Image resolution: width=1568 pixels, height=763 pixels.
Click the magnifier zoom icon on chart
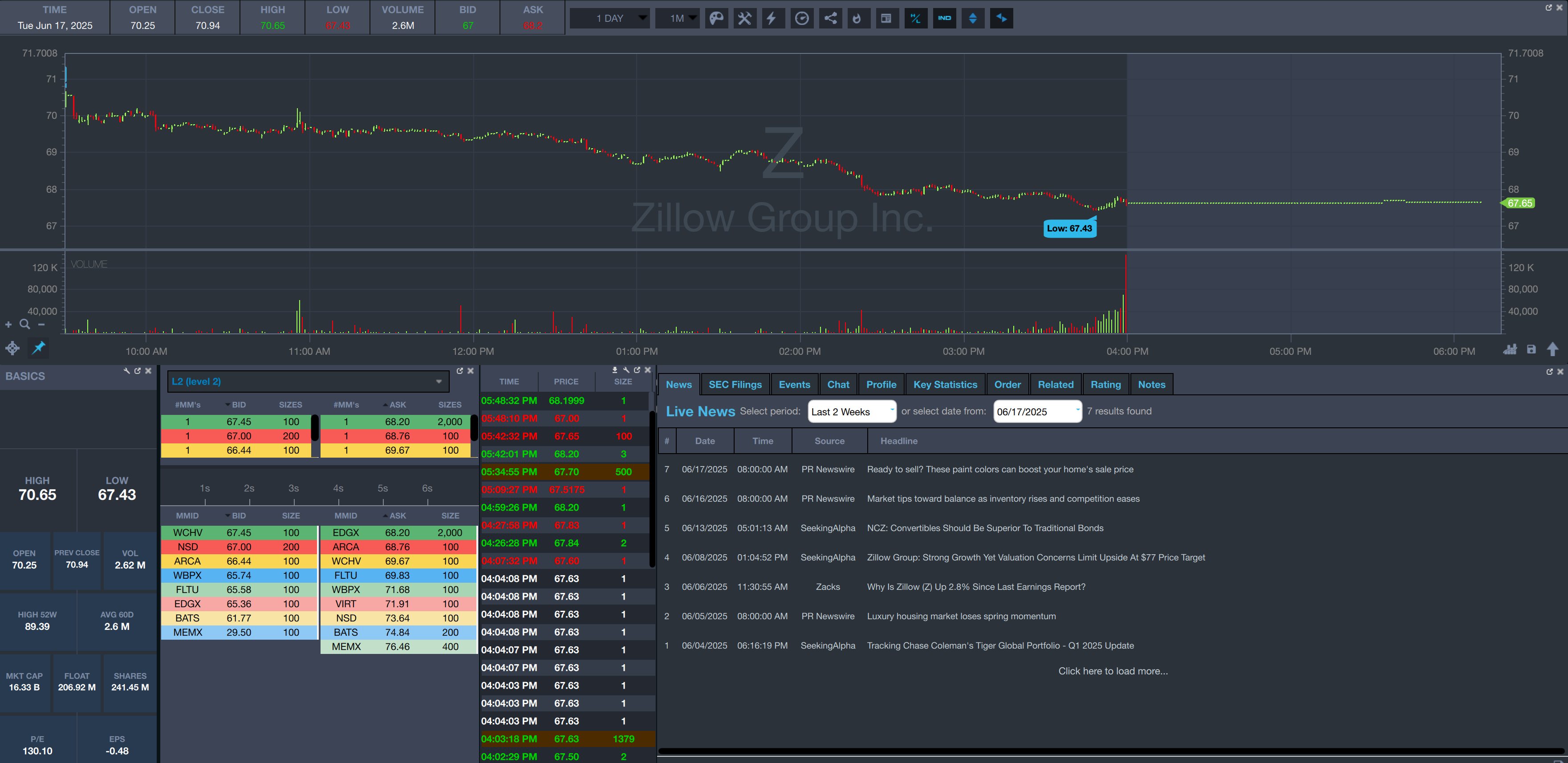[25, 325]
